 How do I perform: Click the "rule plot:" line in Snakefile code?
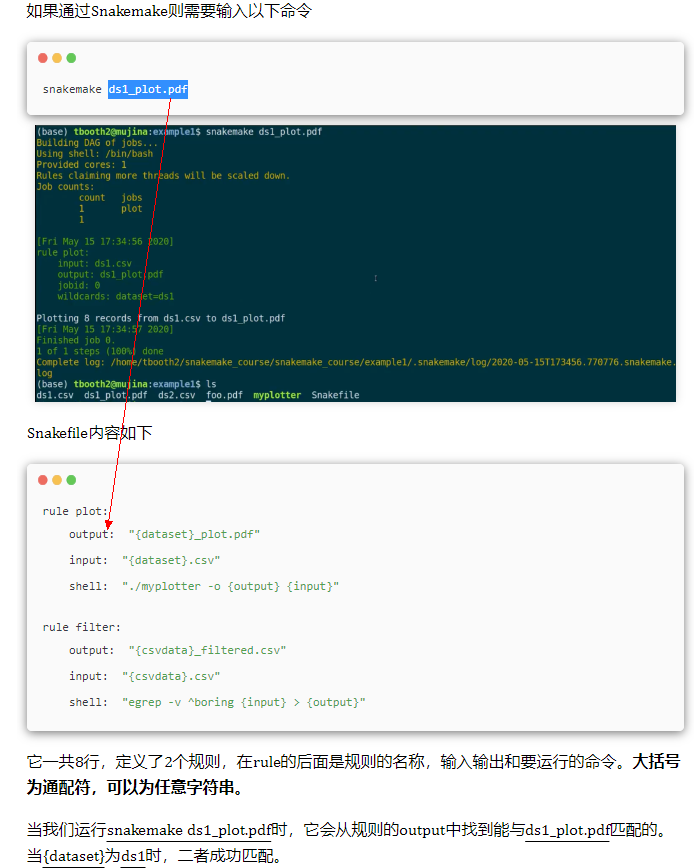(75, 511)
